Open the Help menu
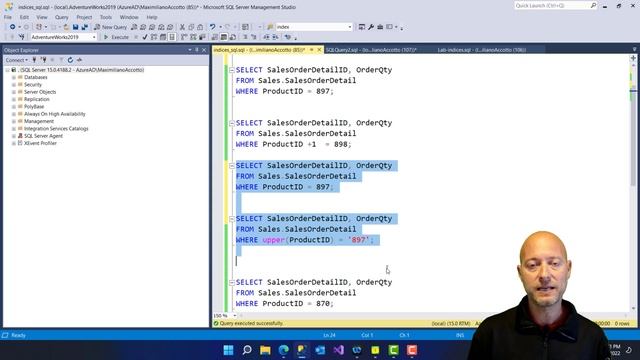The image size is (640, 360). pyautogui.click(x=152, y=17)
